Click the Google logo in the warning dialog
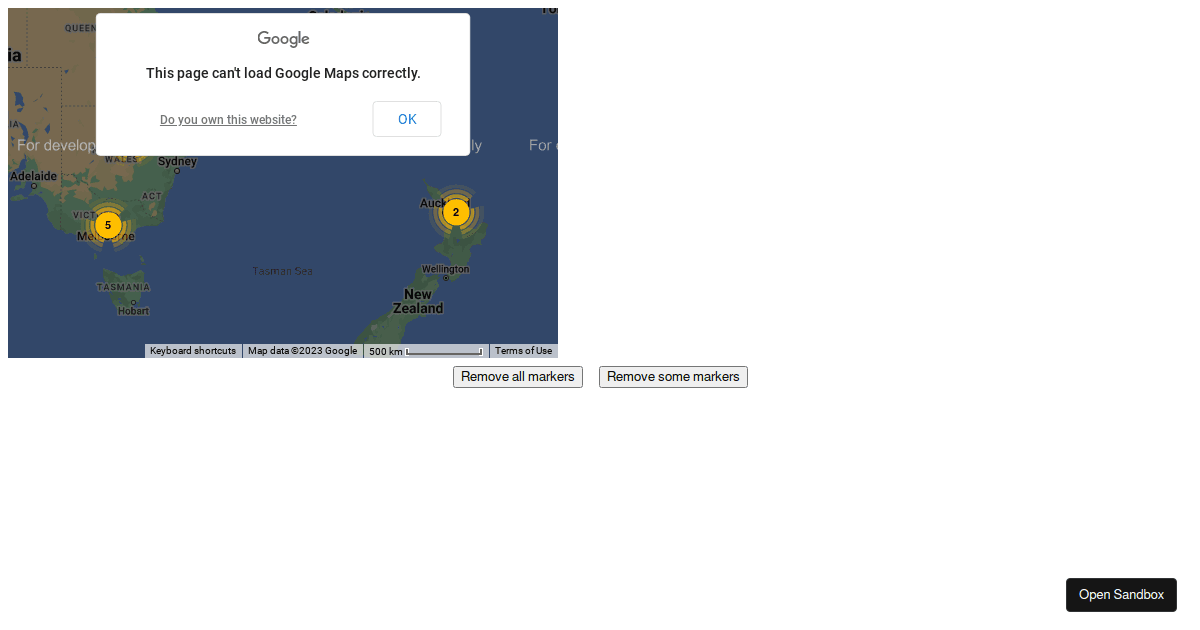The width and height of the screenshot is (1200, 630). pyautogui.click(x=282, y=38)
